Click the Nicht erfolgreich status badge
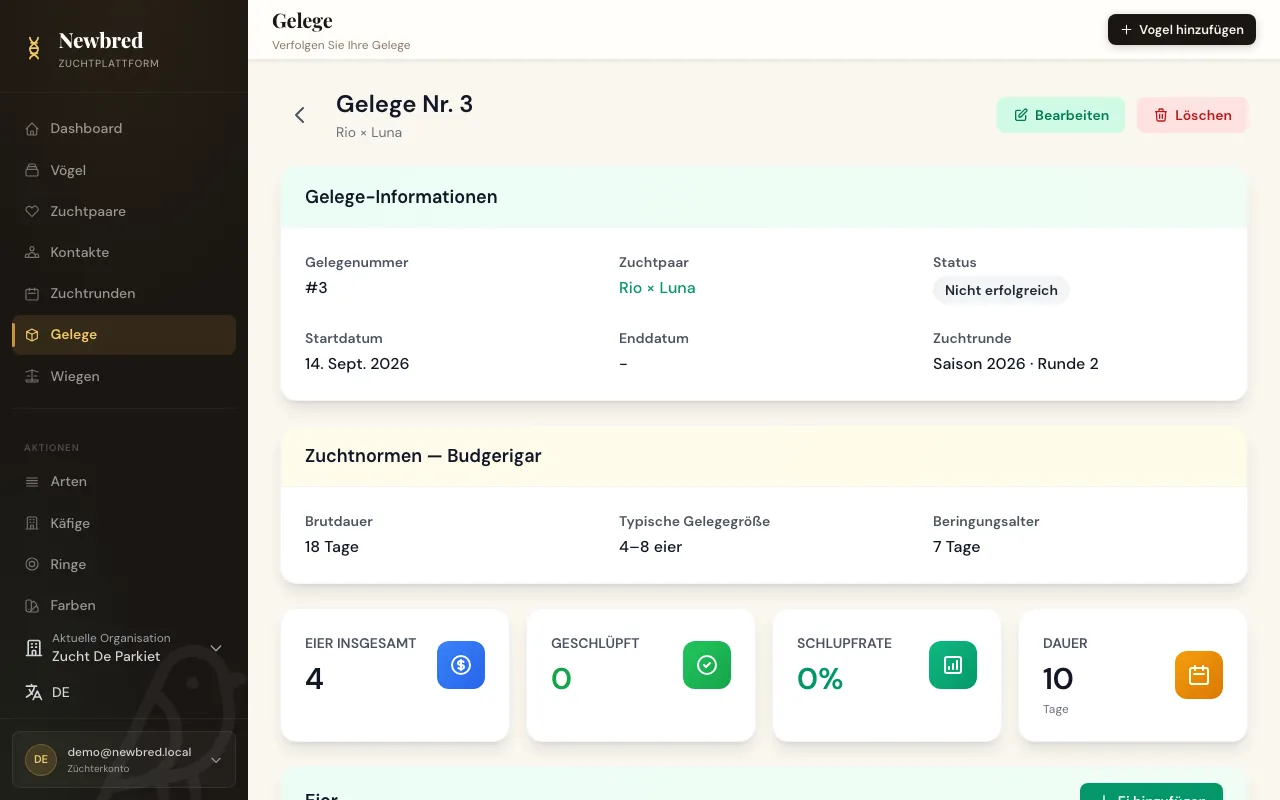Viewport: 1280px width, 800px height. pyautogui.click(x=1001, y=290)
